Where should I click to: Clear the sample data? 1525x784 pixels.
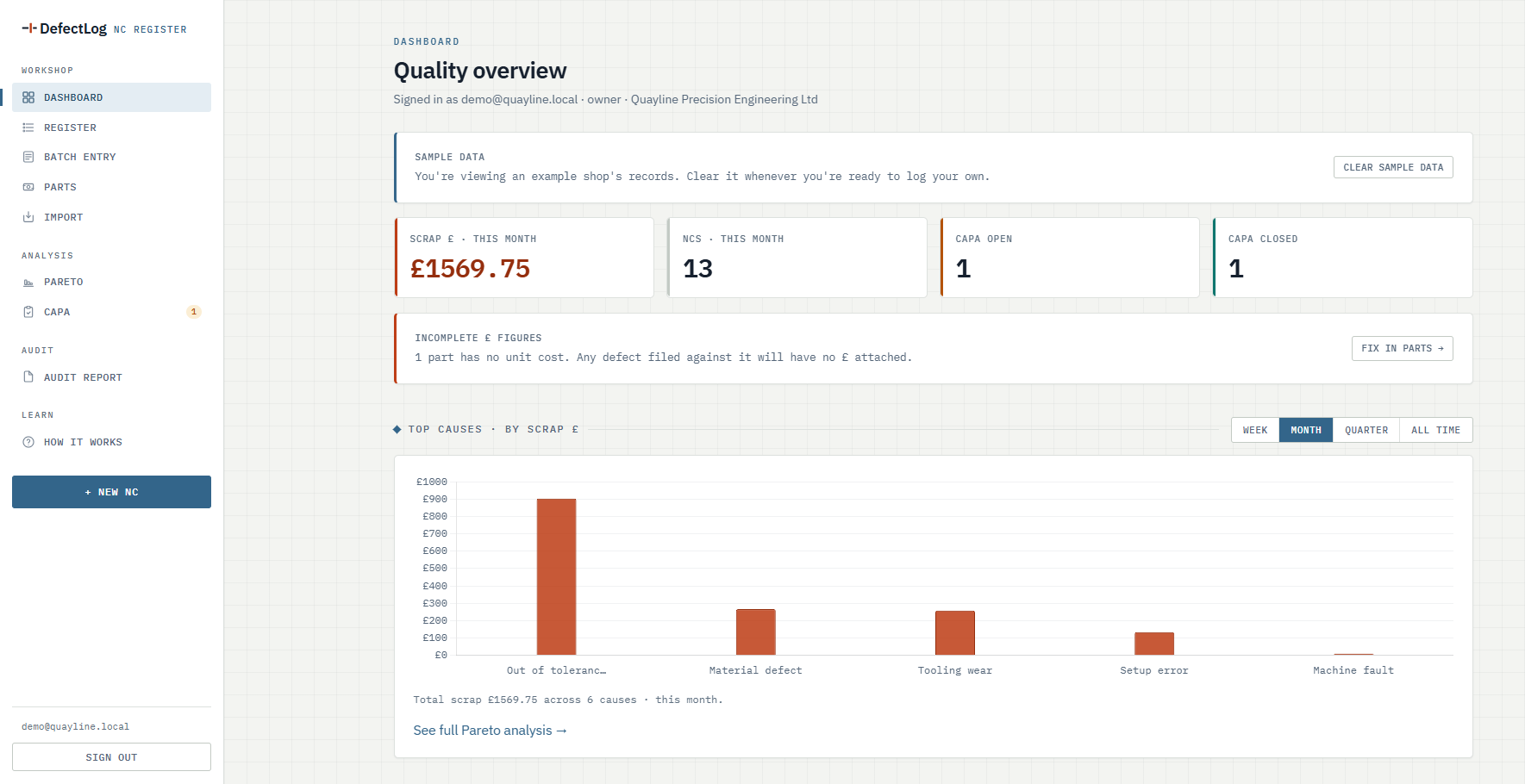click(x=1393, y=167)
